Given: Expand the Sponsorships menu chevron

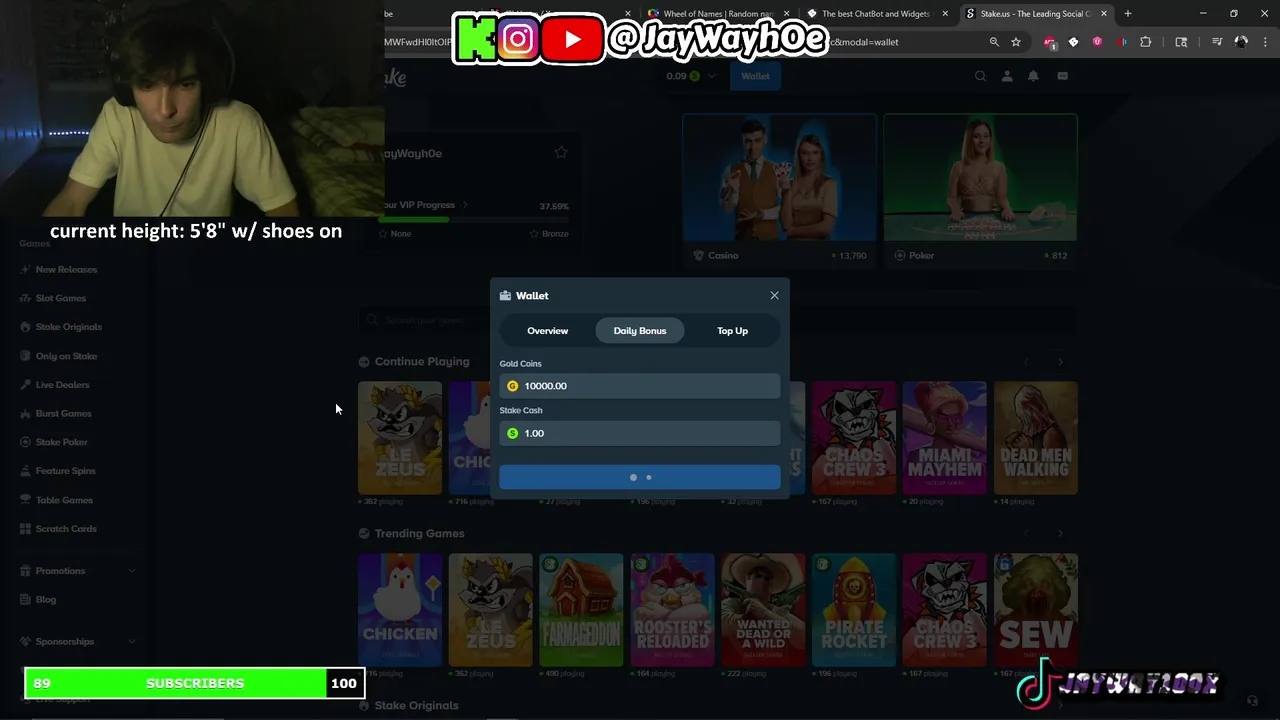Looking at the screenshot, I should tap(132, 642).
